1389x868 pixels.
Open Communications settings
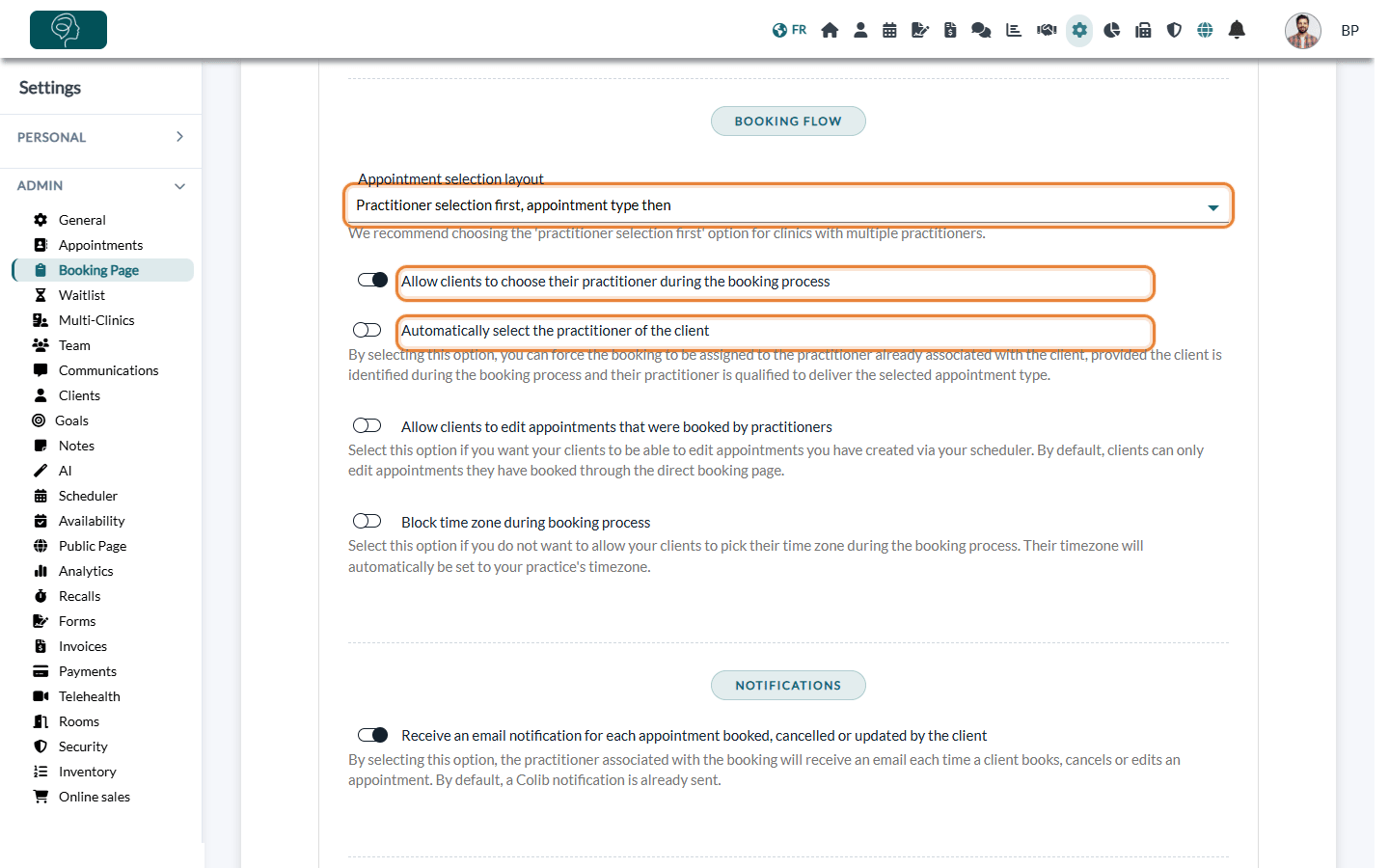[x=108, y=370]
